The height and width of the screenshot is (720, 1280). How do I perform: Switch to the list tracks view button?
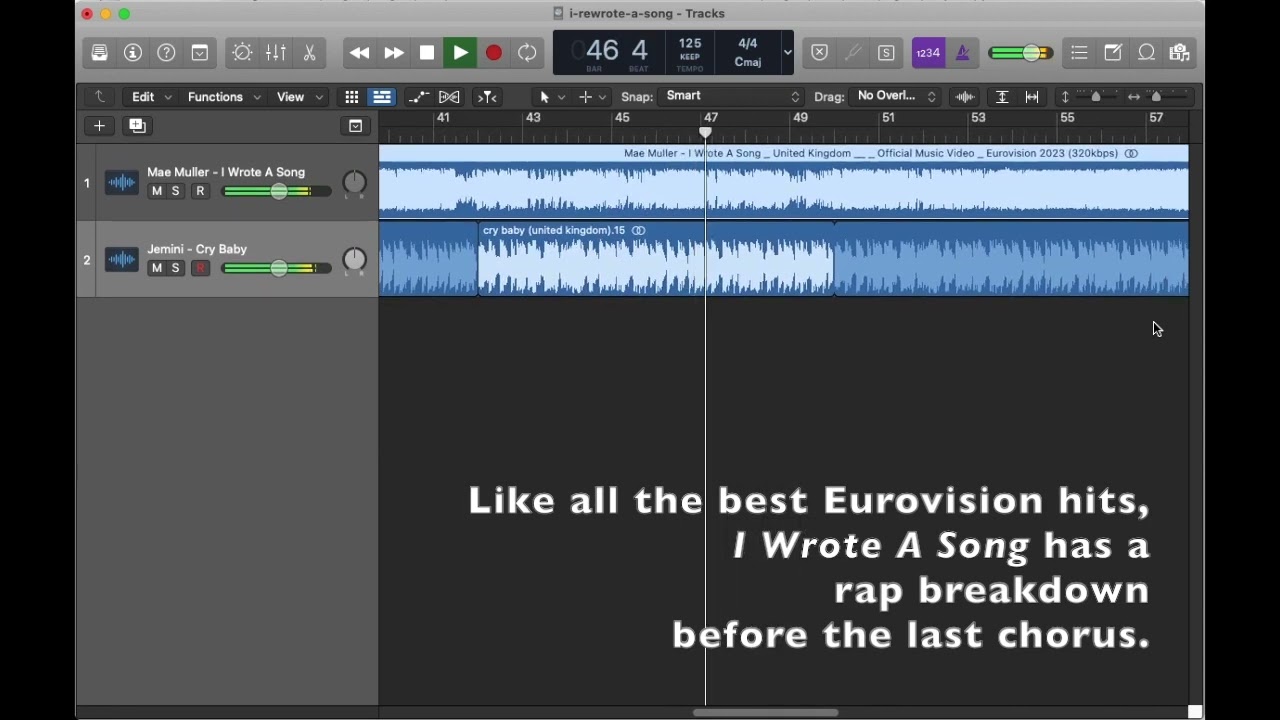382,97
